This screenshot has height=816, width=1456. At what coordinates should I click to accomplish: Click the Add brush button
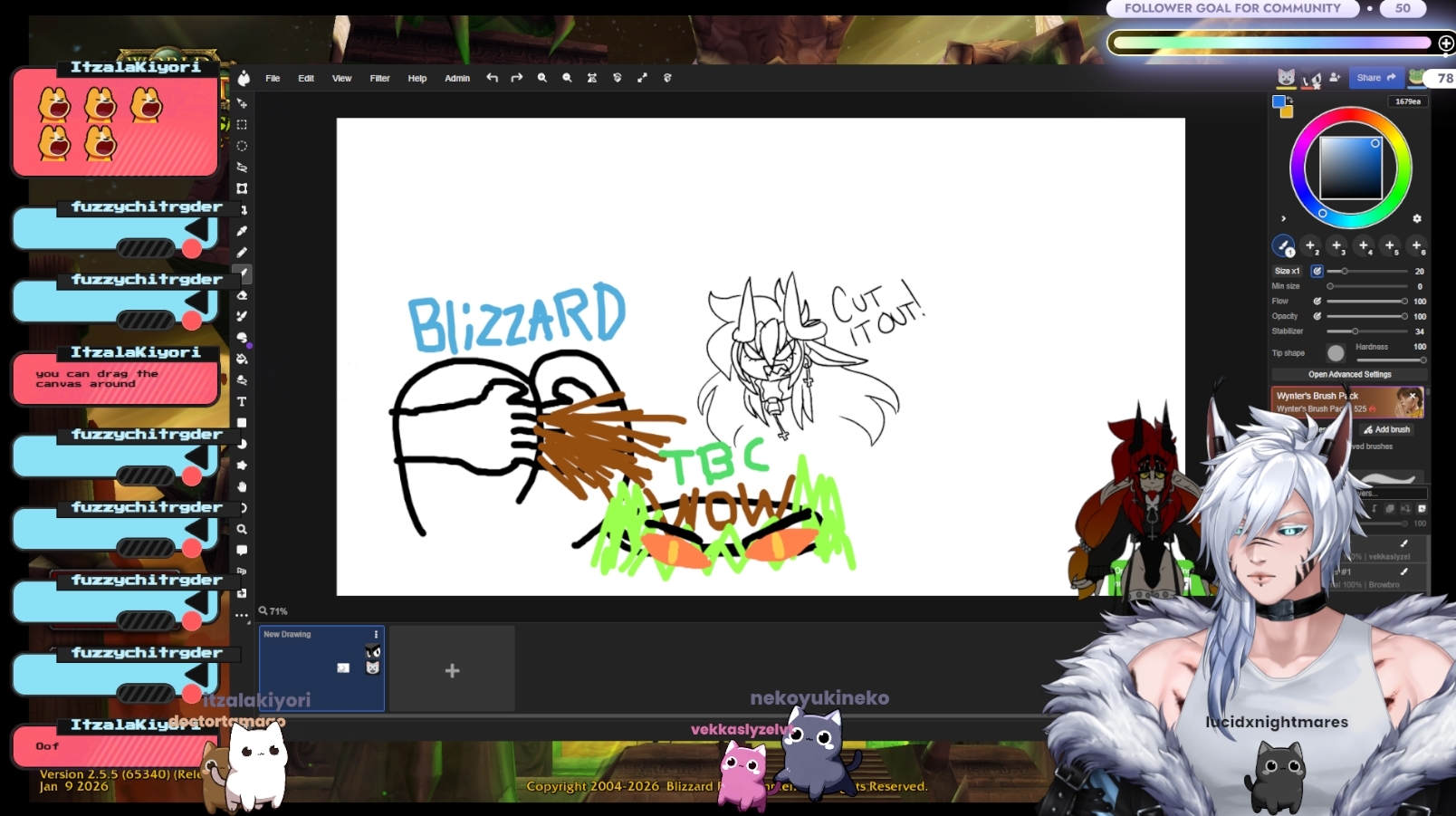pos(1386,429)
